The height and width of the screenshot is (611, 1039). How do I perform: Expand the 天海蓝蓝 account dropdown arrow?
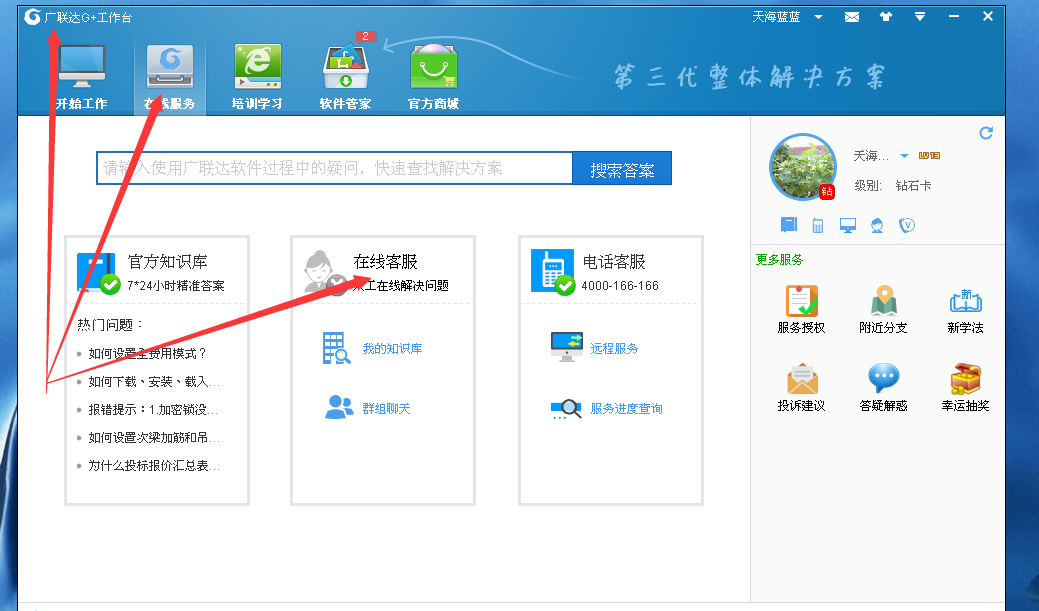(x=818, y=17)
